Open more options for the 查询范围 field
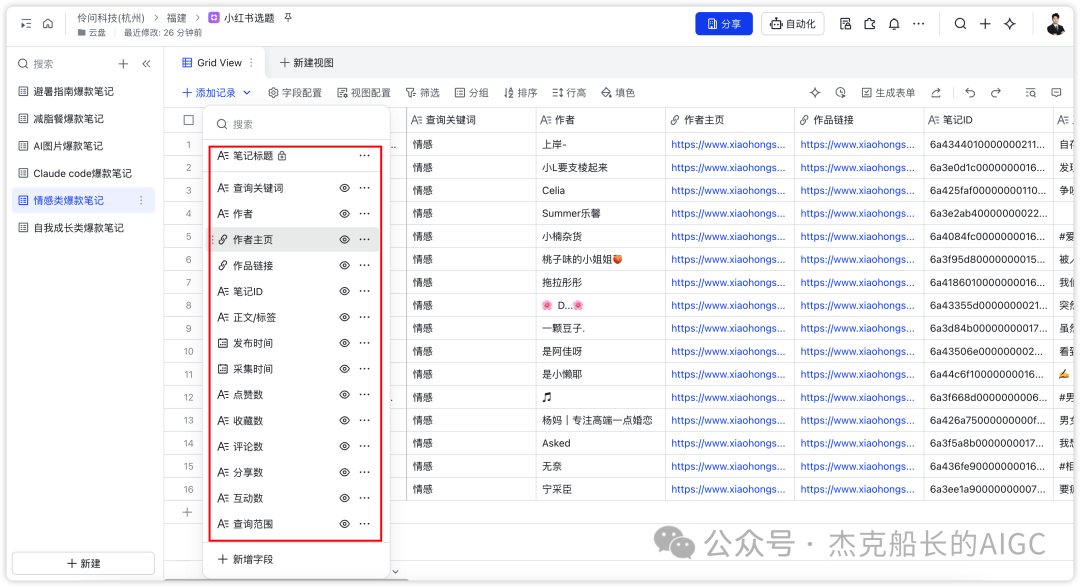 click(364, 524)
